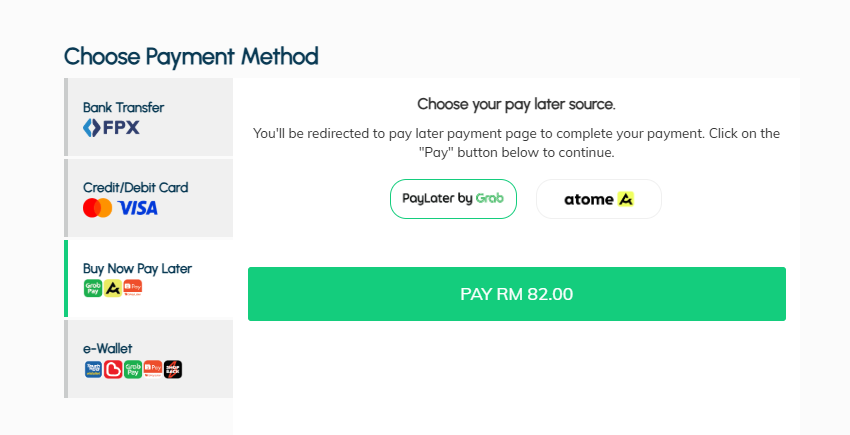The width and height of the screenshot is (850, 435).
Task: Click the GrabPay icon under e-Wallet
Action: click(133, 369)
